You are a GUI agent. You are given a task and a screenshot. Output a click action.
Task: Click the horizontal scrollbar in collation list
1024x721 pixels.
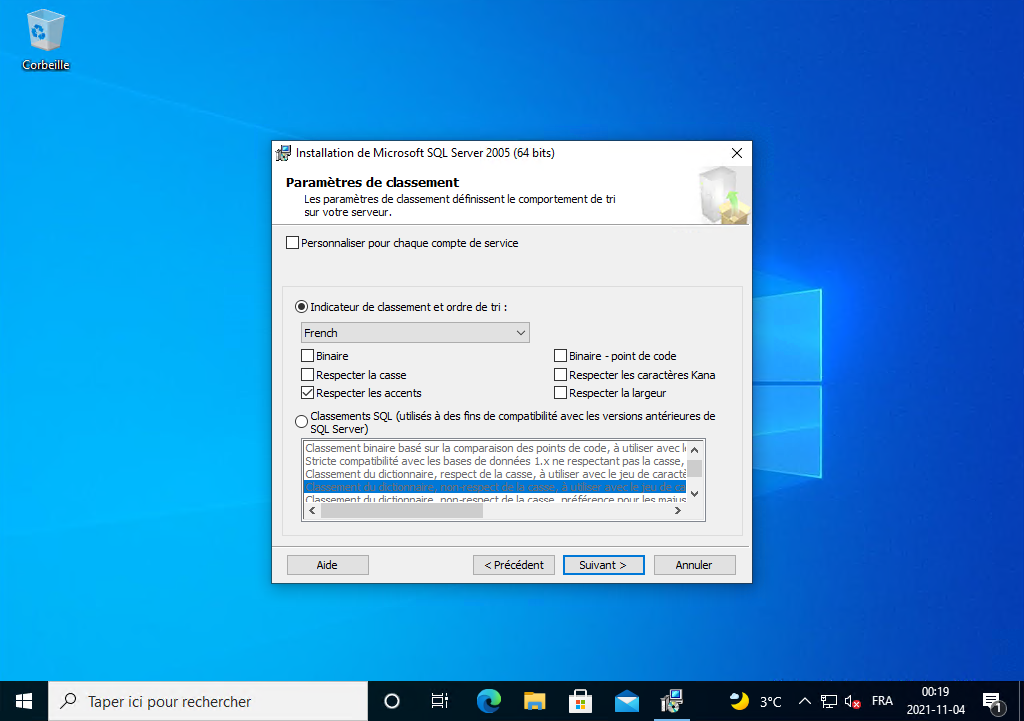tap(402, 510)
